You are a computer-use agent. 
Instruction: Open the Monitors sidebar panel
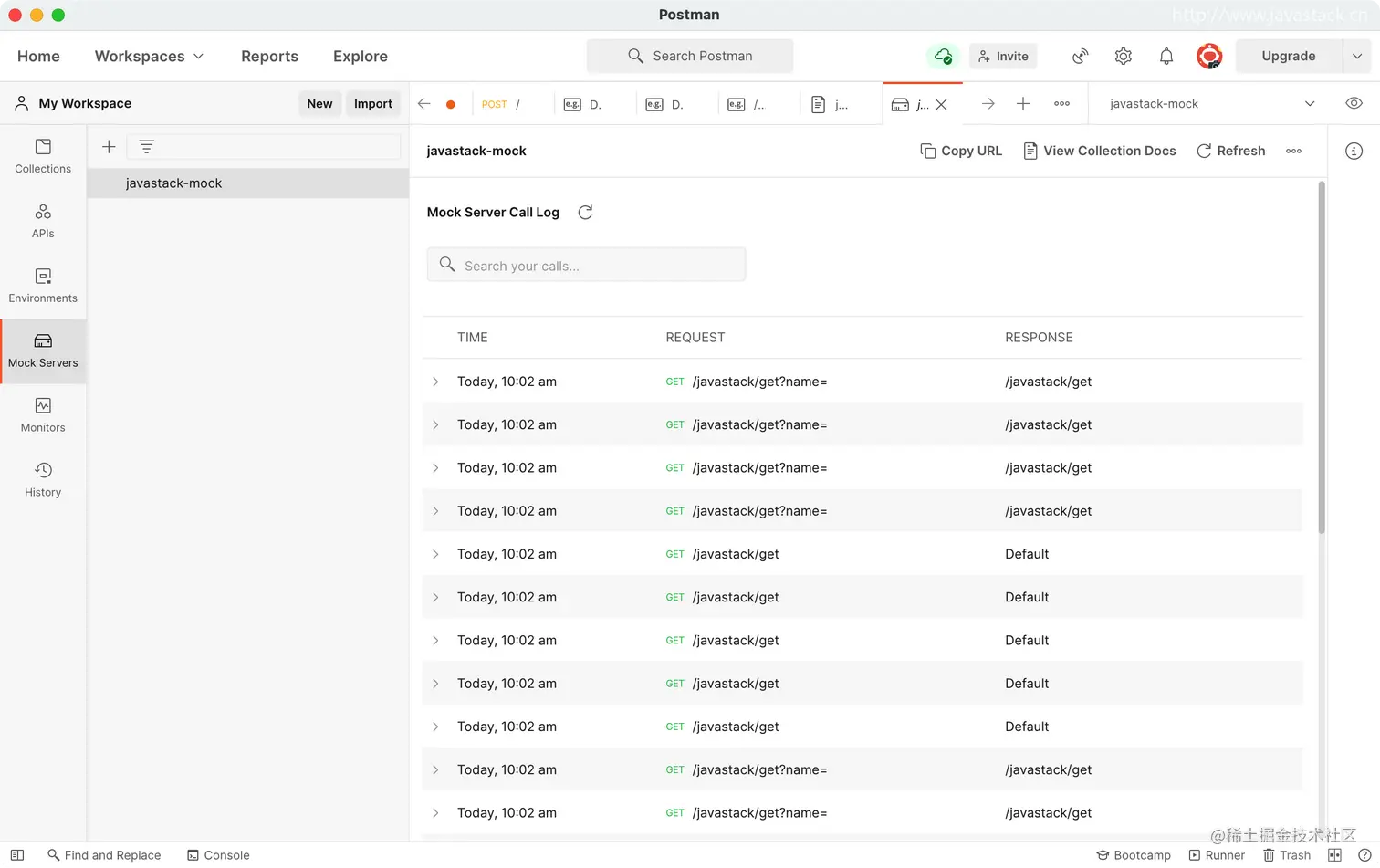tap(43, 415)
